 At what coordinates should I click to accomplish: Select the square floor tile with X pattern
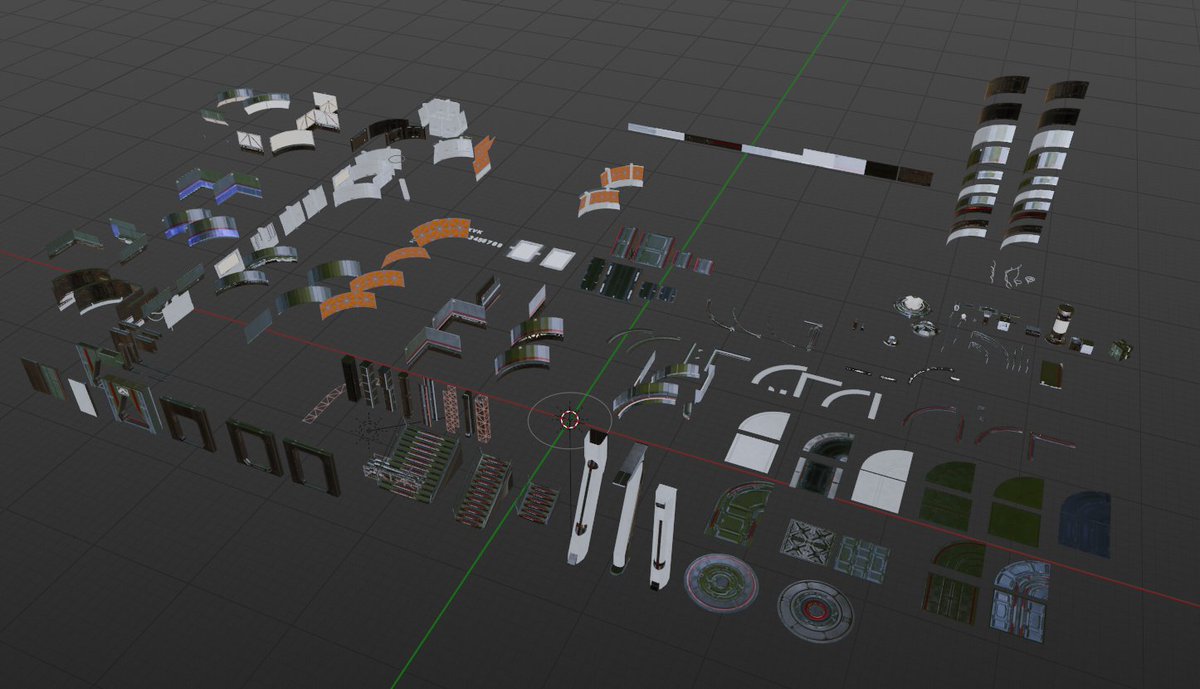pos(808,541)
